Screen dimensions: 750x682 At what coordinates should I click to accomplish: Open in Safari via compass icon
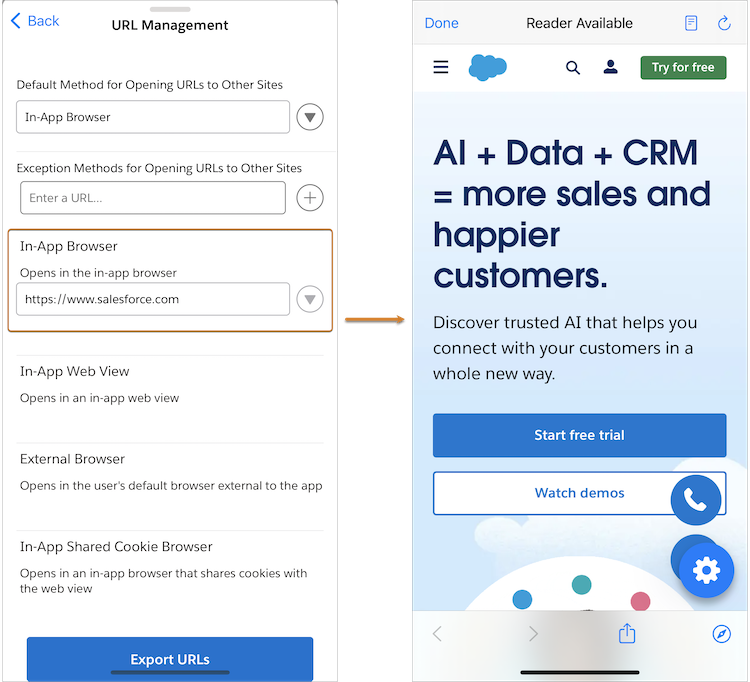[x=721, y=634]
